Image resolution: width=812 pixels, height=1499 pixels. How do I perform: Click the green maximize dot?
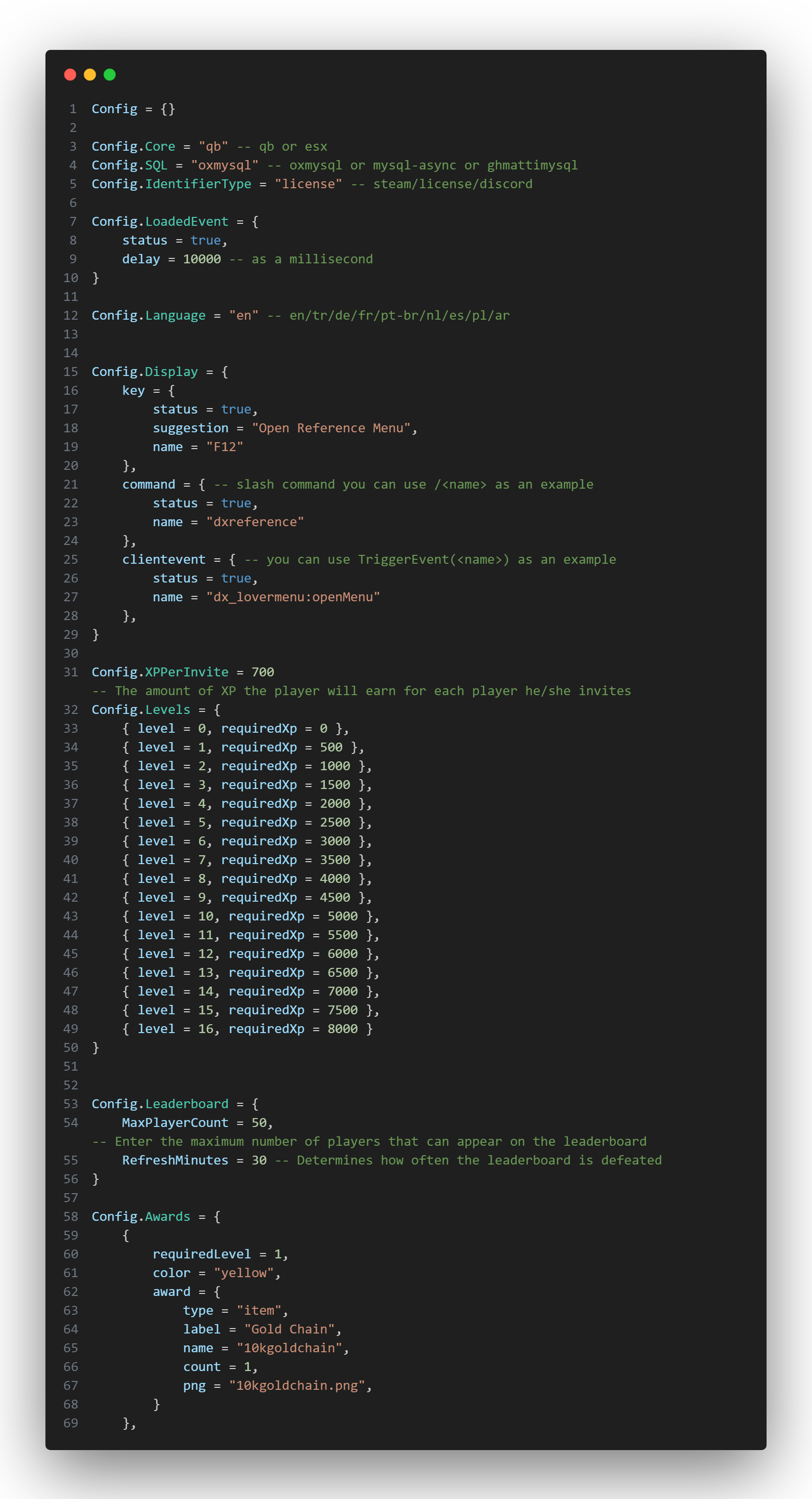[x=109, y=75]
